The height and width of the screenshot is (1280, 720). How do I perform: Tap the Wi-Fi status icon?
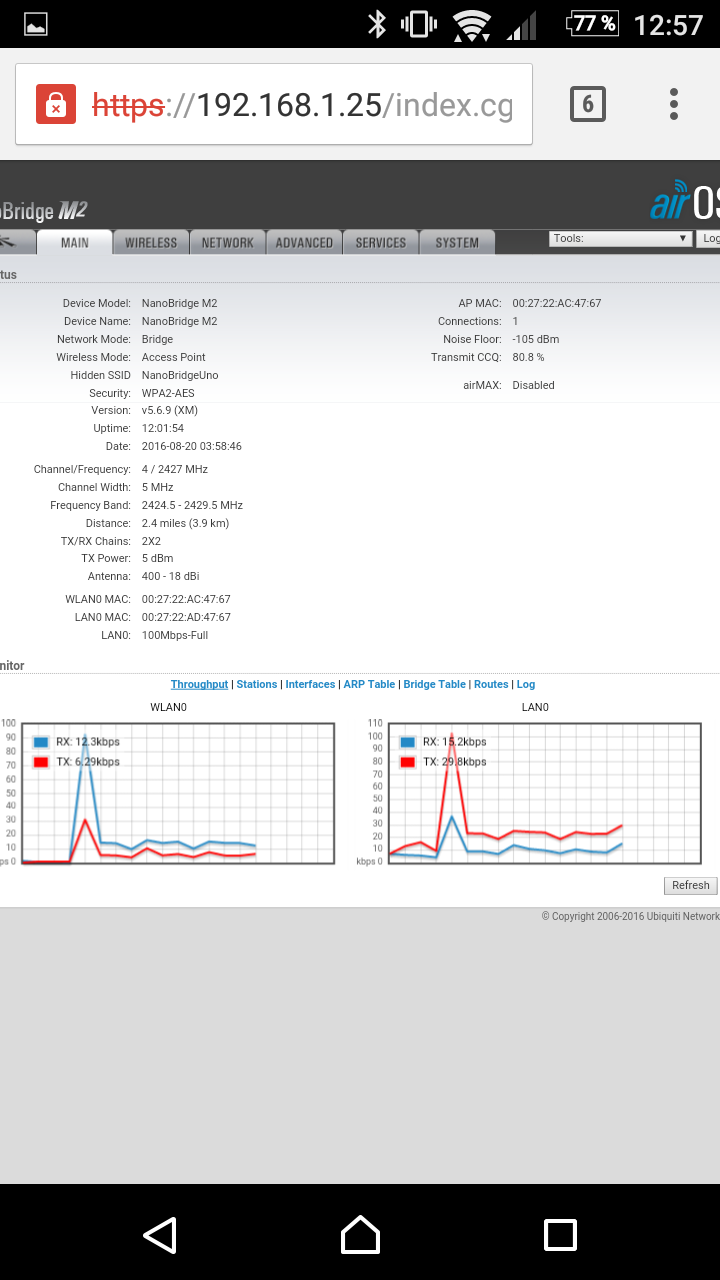471,25
